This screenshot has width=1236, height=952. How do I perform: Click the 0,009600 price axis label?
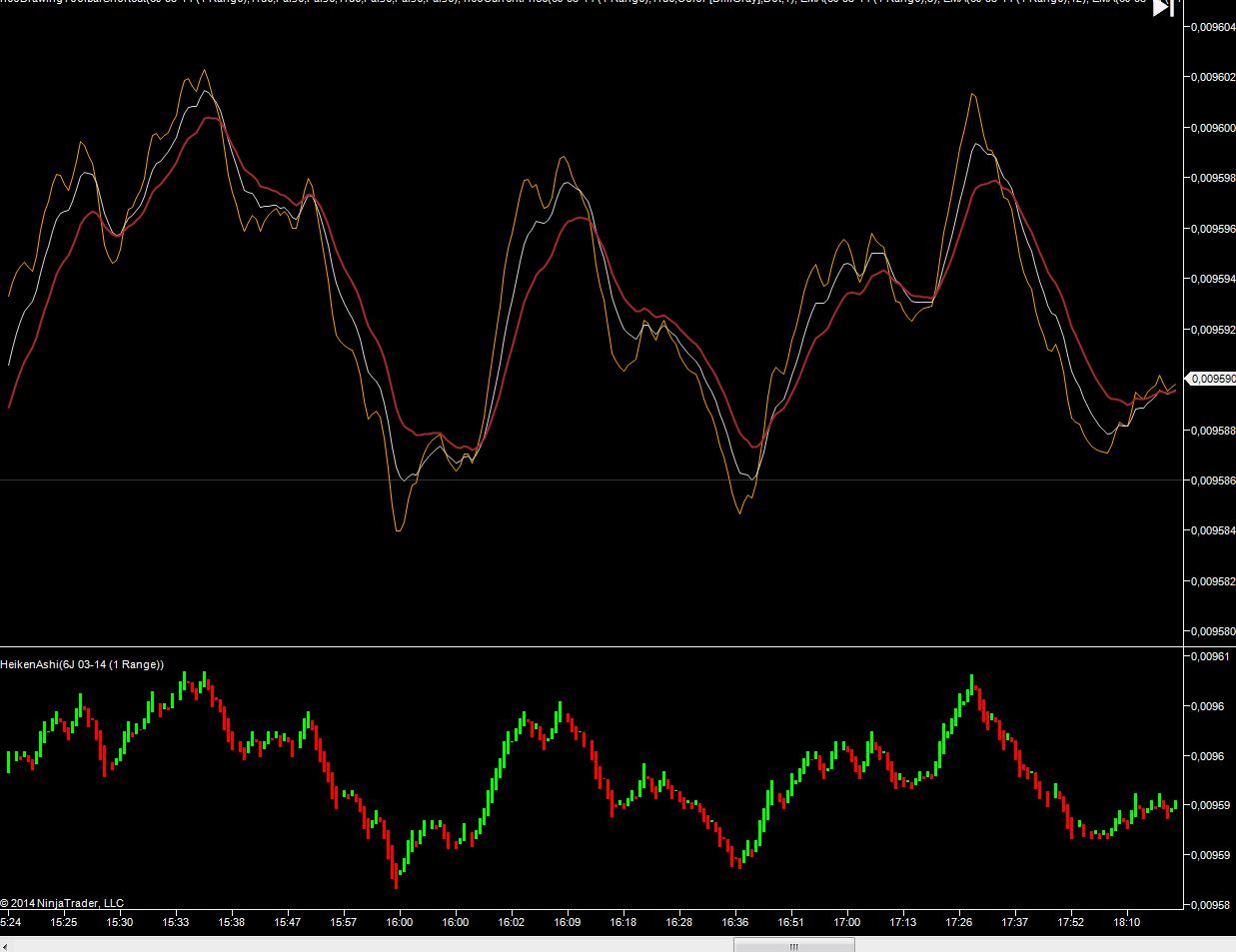[1213, 128]
